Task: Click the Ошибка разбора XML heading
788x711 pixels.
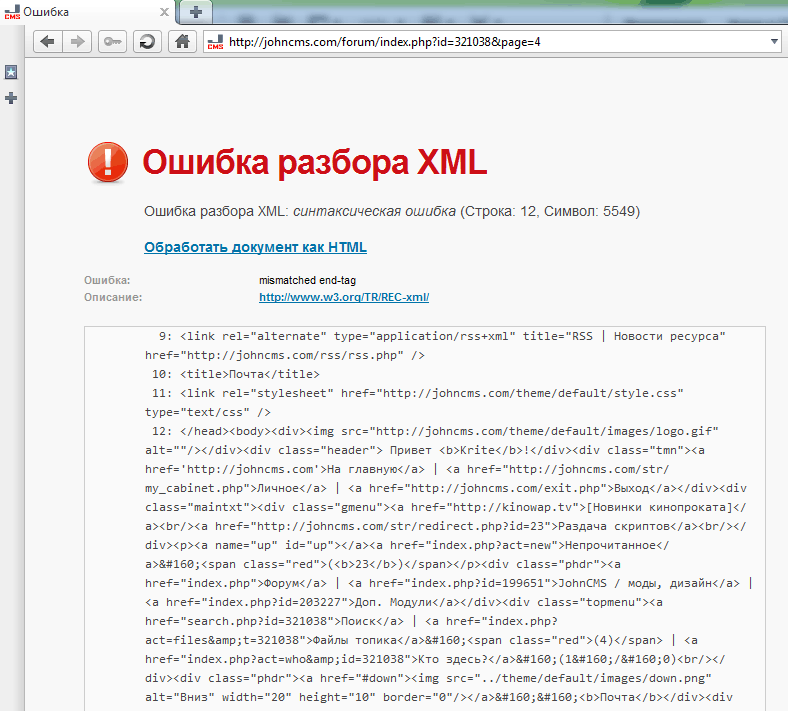Action: [x=315, y=162]
